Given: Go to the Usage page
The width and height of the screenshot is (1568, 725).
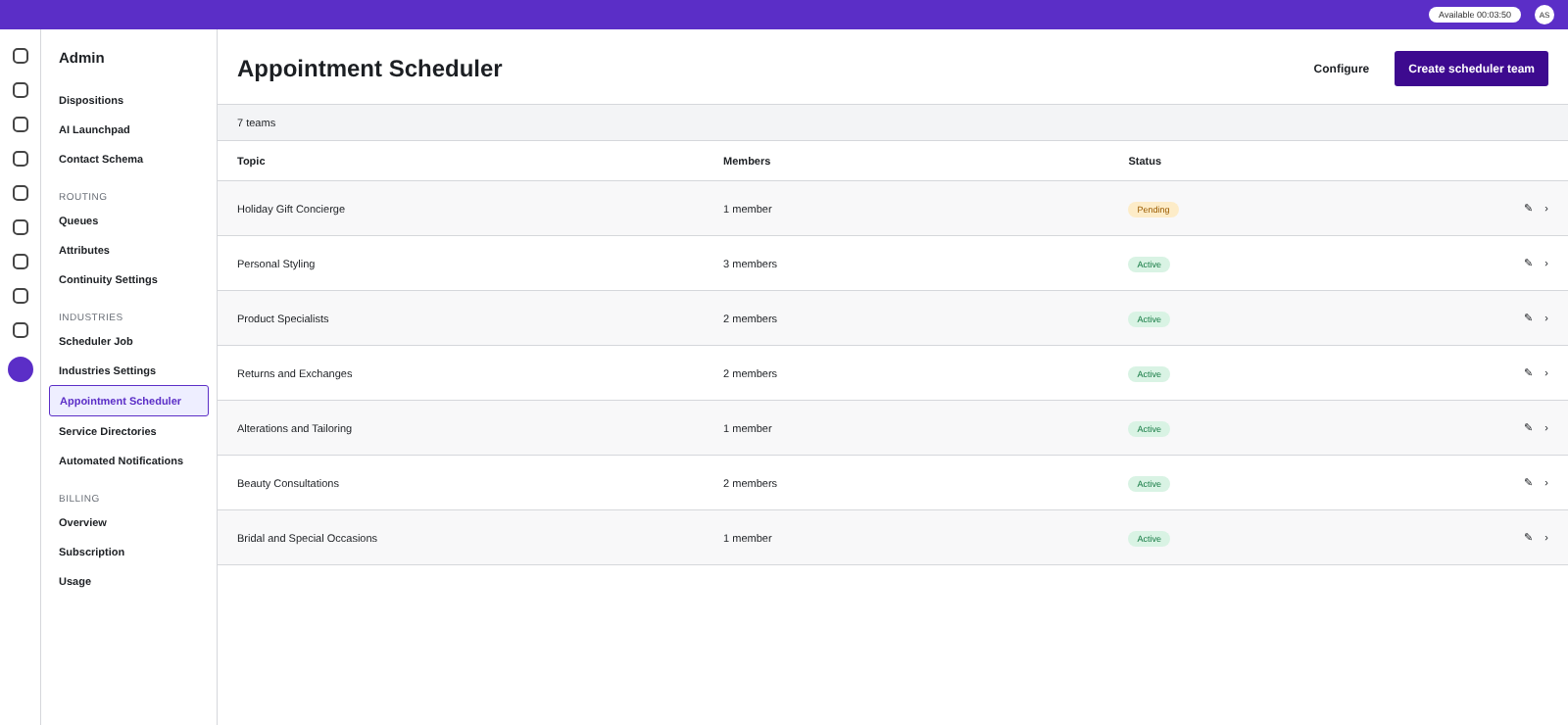Looking at the screenshot, I should 74,581.
